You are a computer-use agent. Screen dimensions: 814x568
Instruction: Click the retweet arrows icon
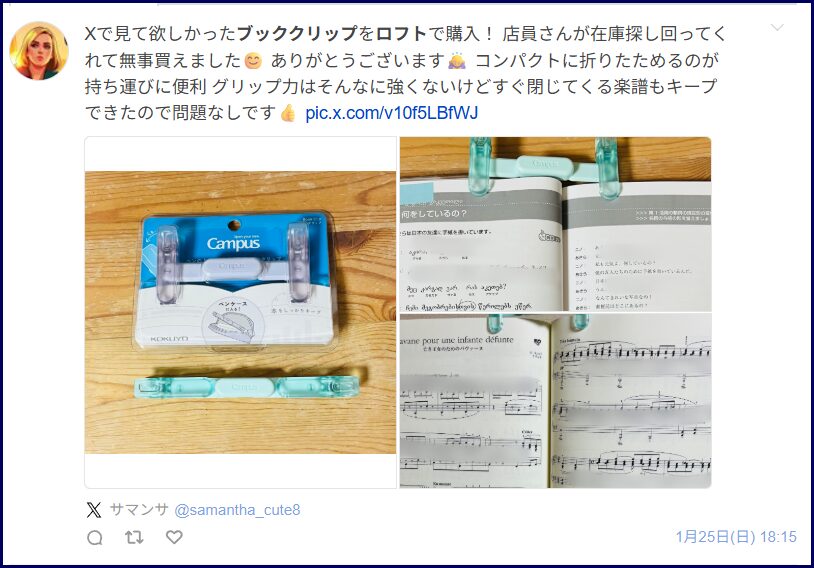tap(134, 537)
